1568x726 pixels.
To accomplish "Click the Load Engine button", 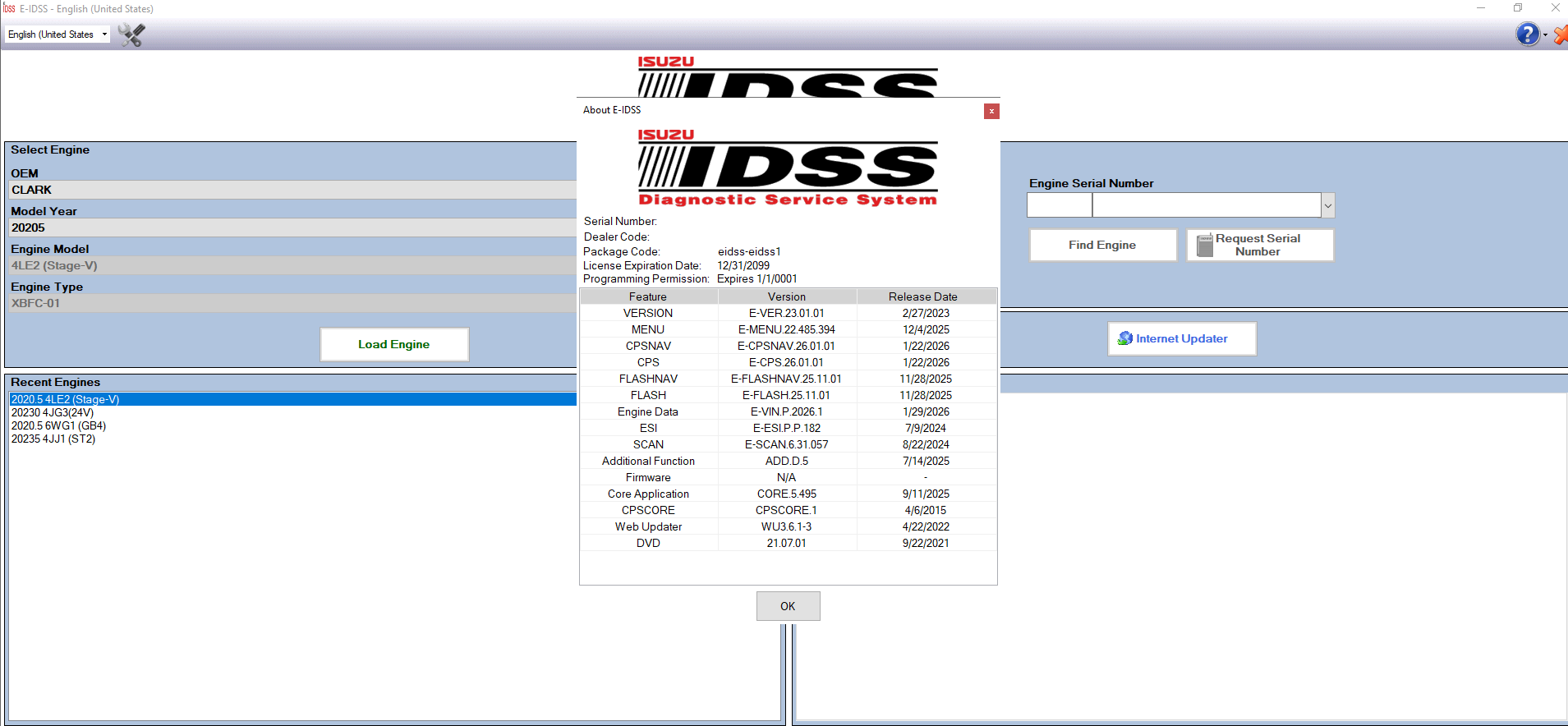I will [394, 344].
